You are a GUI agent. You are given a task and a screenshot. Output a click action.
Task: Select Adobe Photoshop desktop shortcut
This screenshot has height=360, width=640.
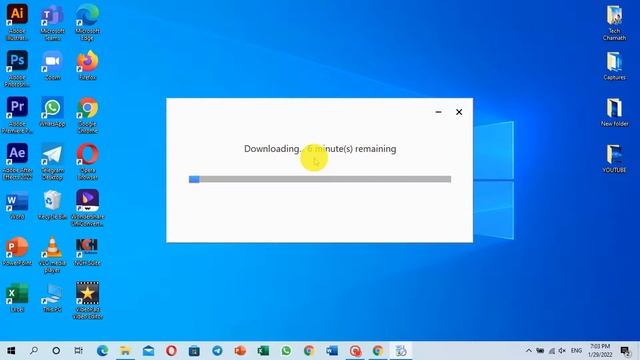click(x=17, y=68)
